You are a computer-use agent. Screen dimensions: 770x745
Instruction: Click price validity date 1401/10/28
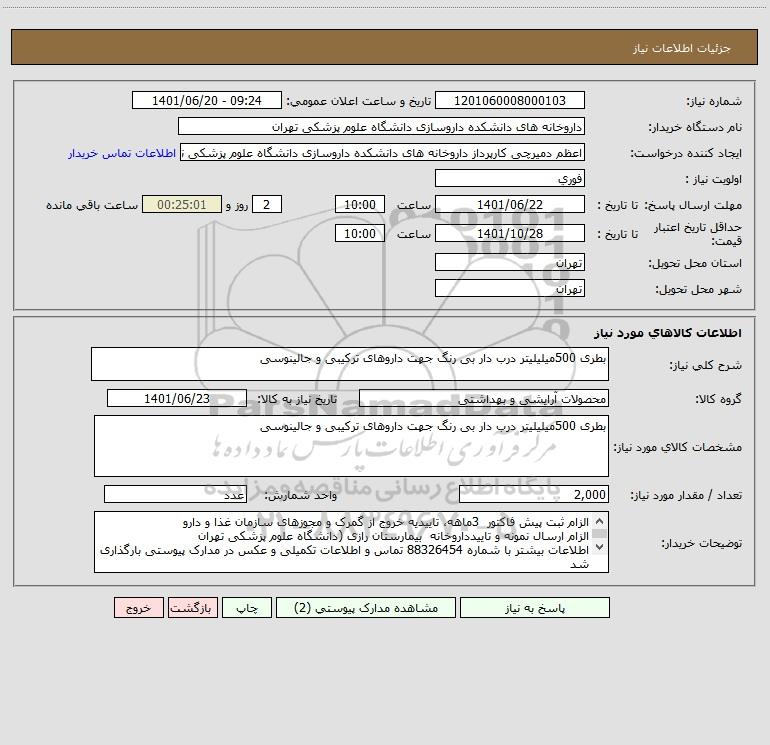pyautogui.click(x=510, y=233)
